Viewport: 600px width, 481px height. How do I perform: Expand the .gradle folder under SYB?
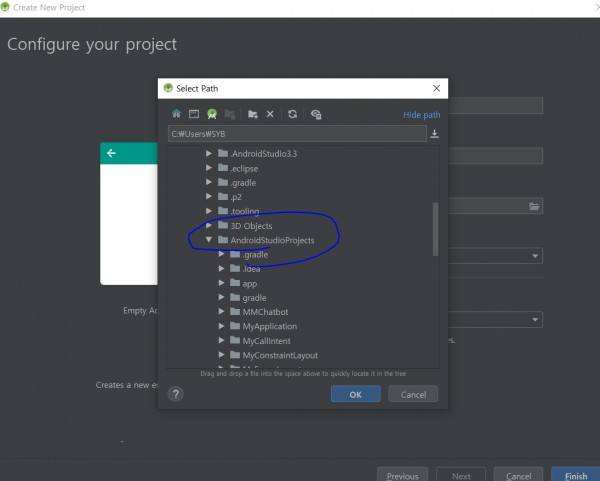coord(209,182)
